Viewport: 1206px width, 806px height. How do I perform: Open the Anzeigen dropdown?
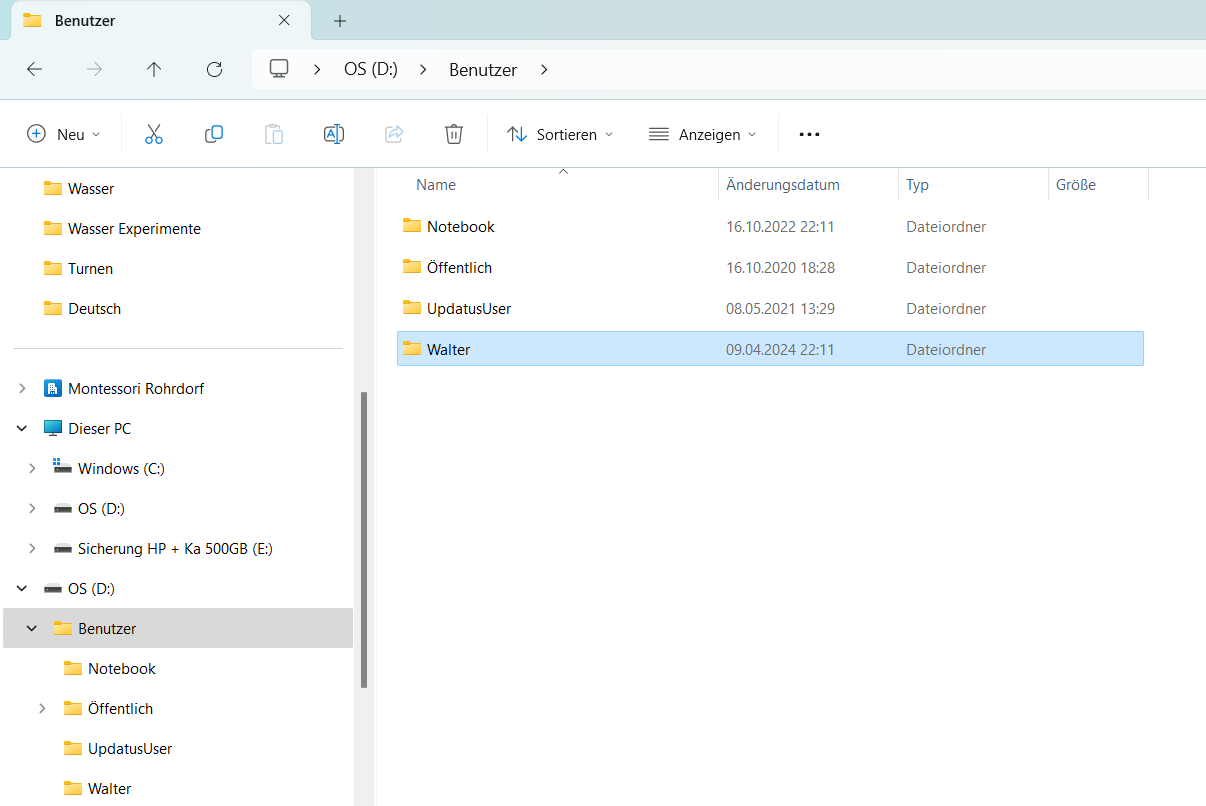click(x=703, y=134)
